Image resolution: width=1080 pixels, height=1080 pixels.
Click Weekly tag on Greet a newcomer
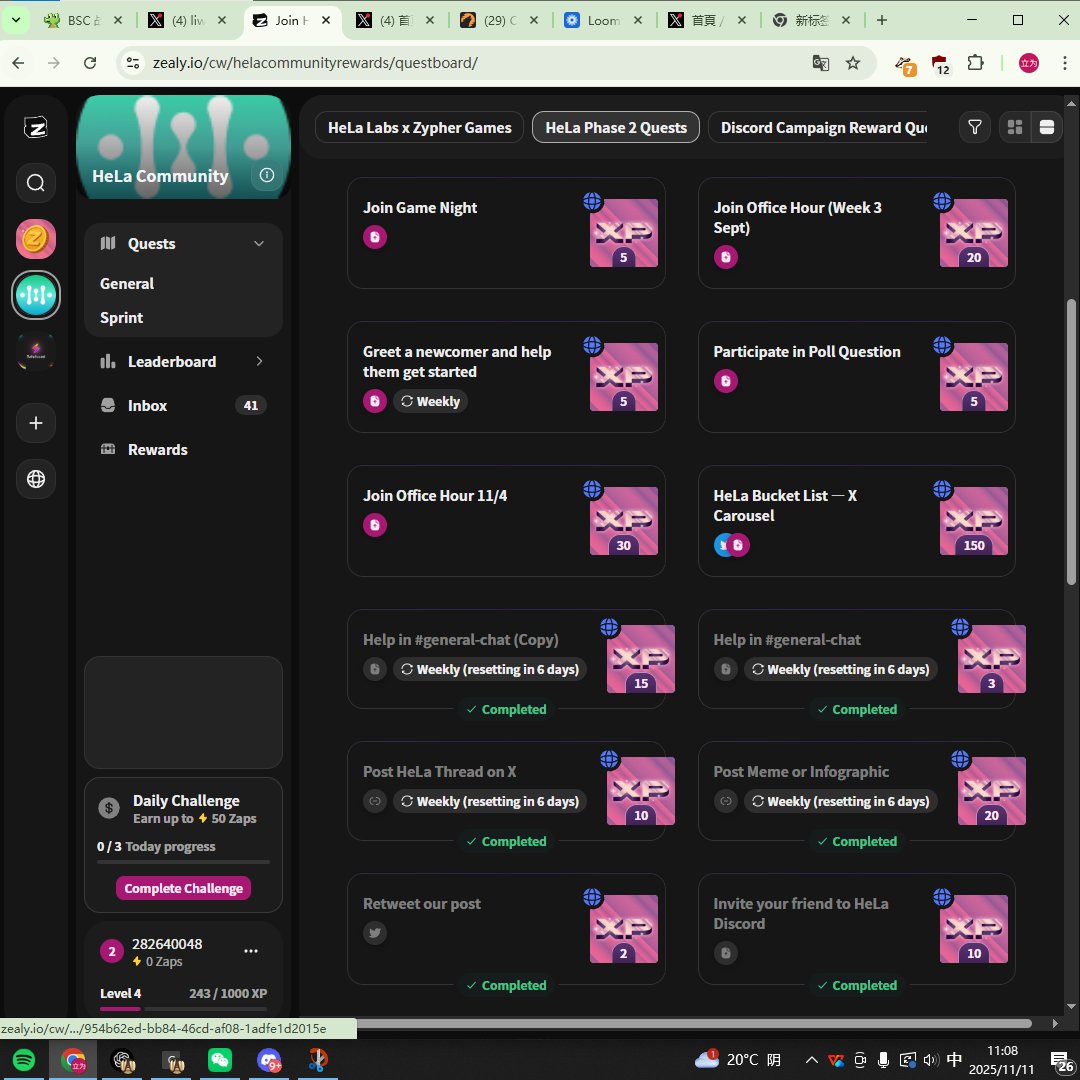tap(430, 401)
